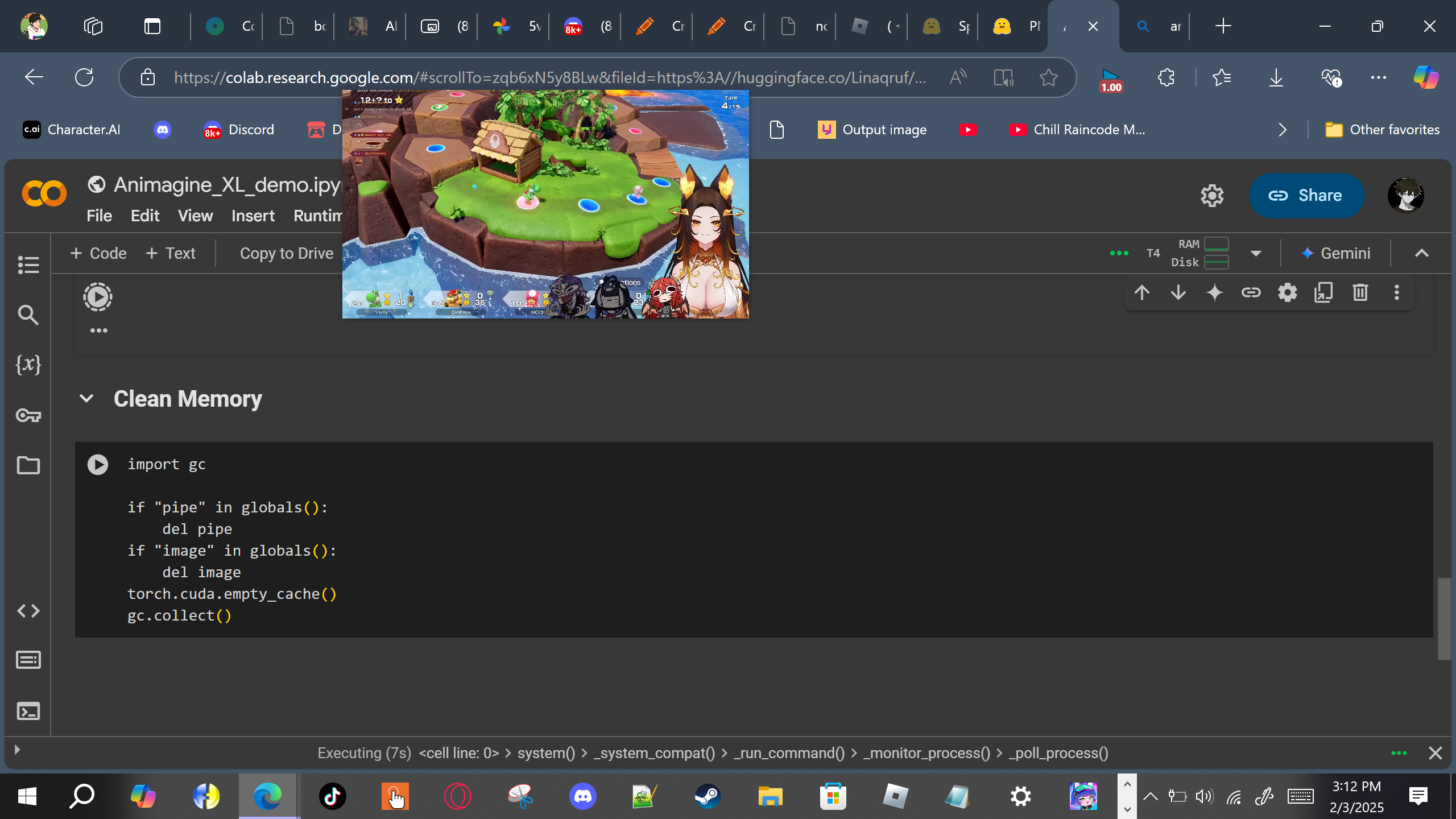Screen dimensions: 1456x819
Task: Close the execution status bar
Action: (x=1436, y=753)
